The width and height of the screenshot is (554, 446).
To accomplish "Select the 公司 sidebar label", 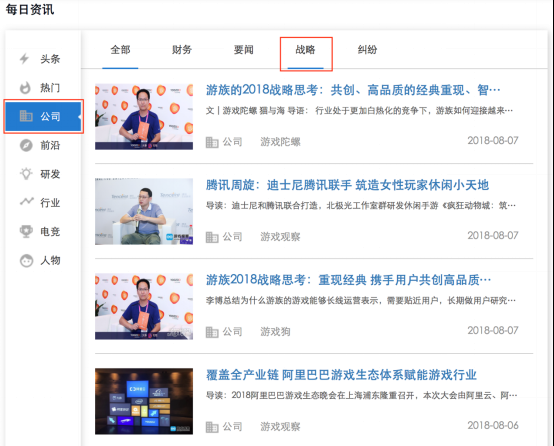I will coord(50,116).
